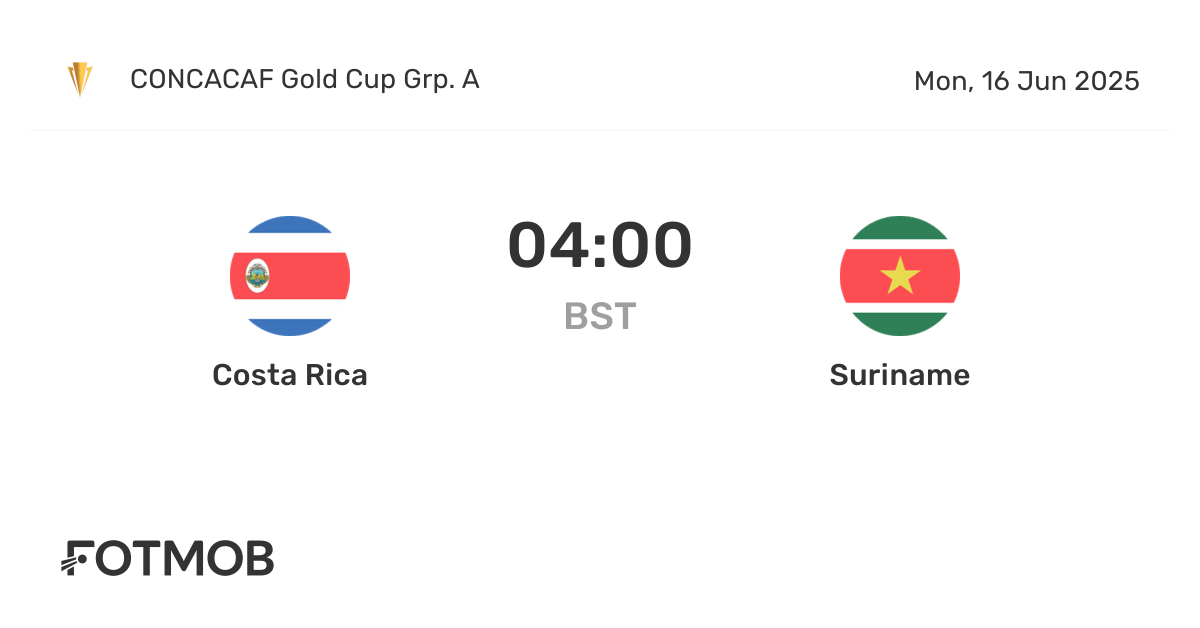Click the CONCACAF Gold Cup trophy logo
1200x628 pixels.
tap(80, 80)
